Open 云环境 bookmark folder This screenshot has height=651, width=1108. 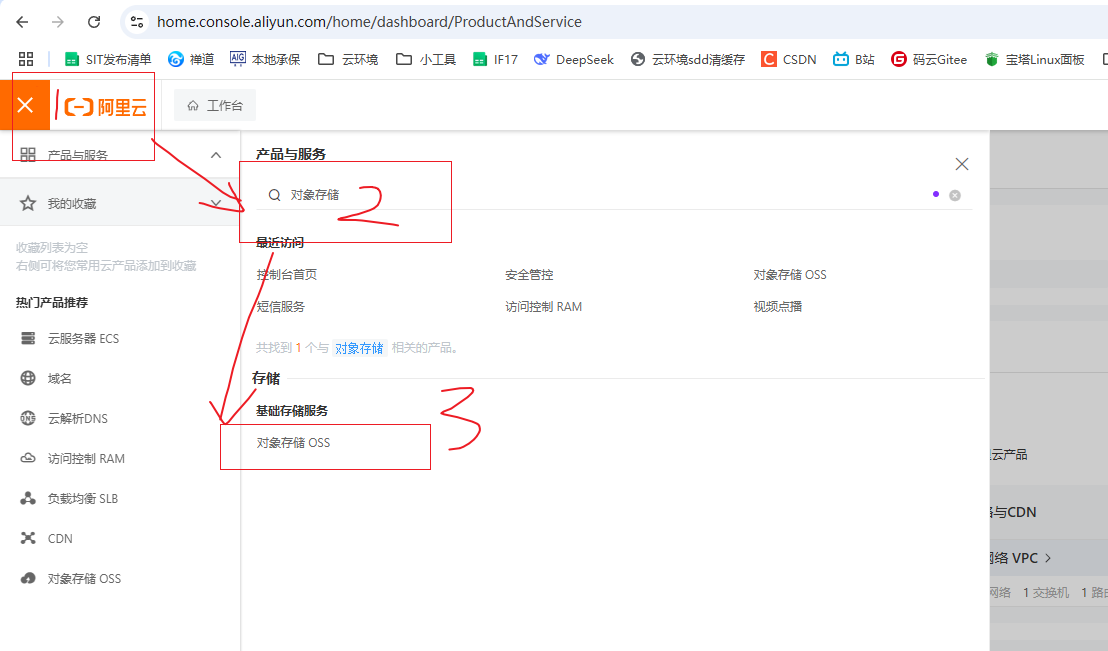tap(348, 59)
